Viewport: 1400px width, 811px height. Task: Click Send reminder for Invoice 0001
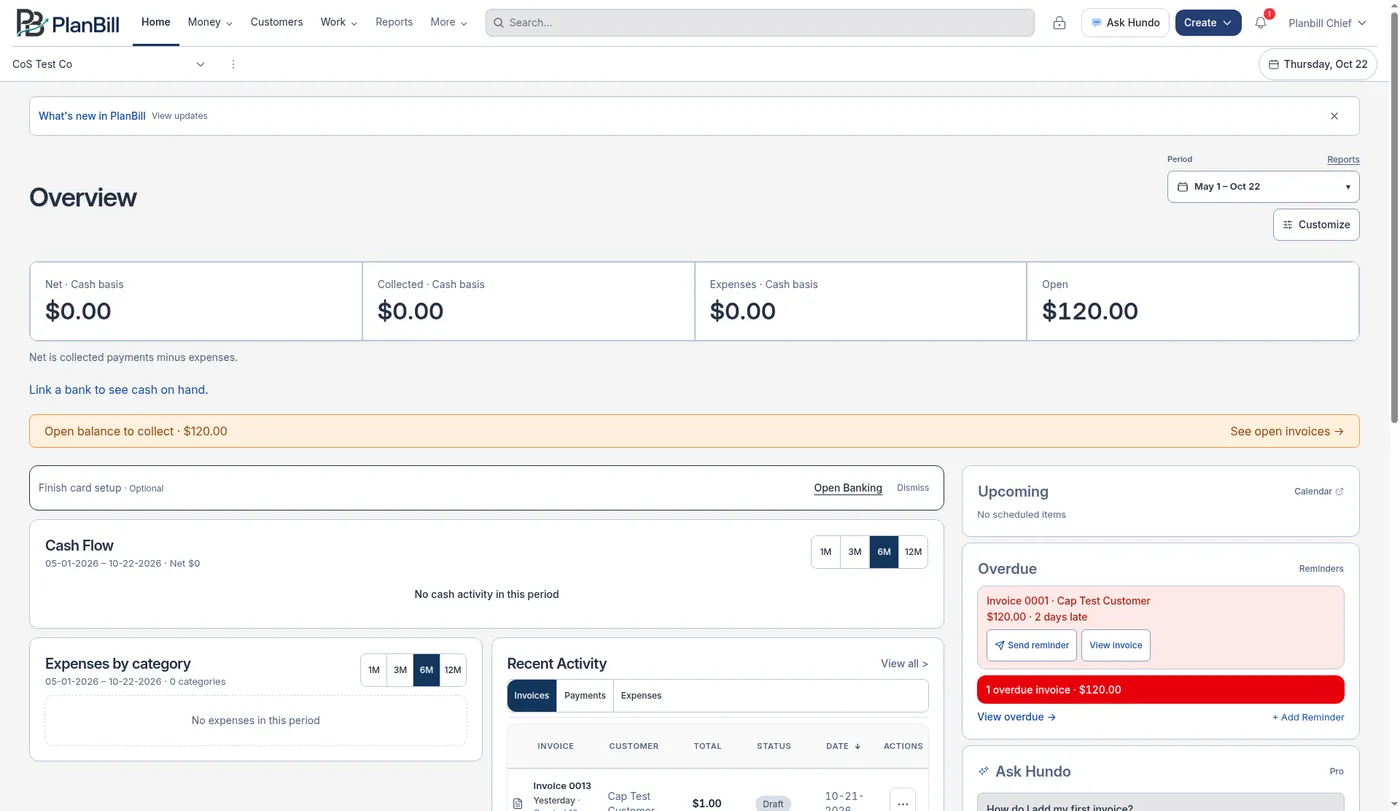pos(1031,645)
